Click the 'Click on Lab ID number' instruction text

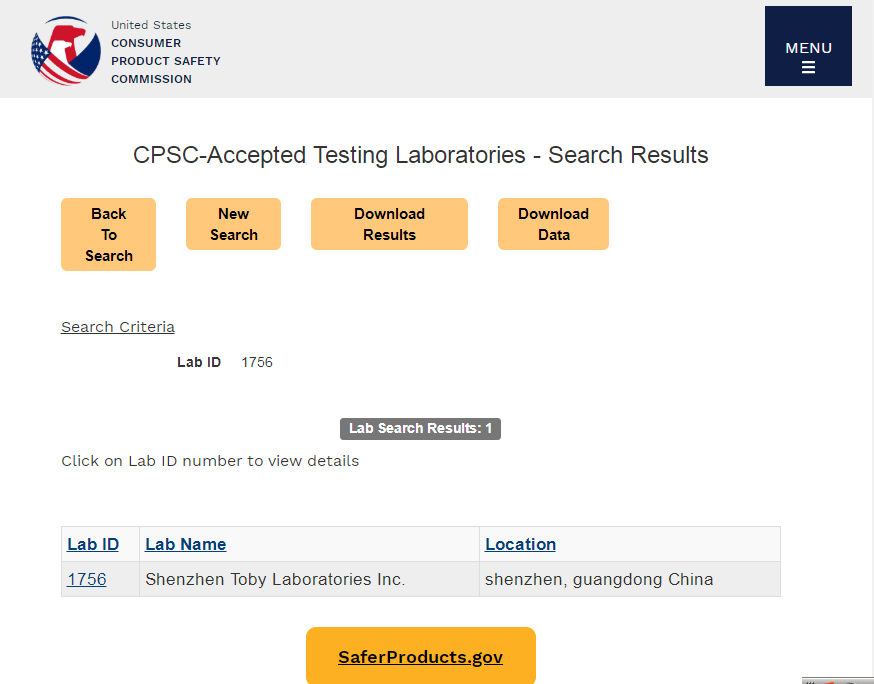[x=210, y=461]
